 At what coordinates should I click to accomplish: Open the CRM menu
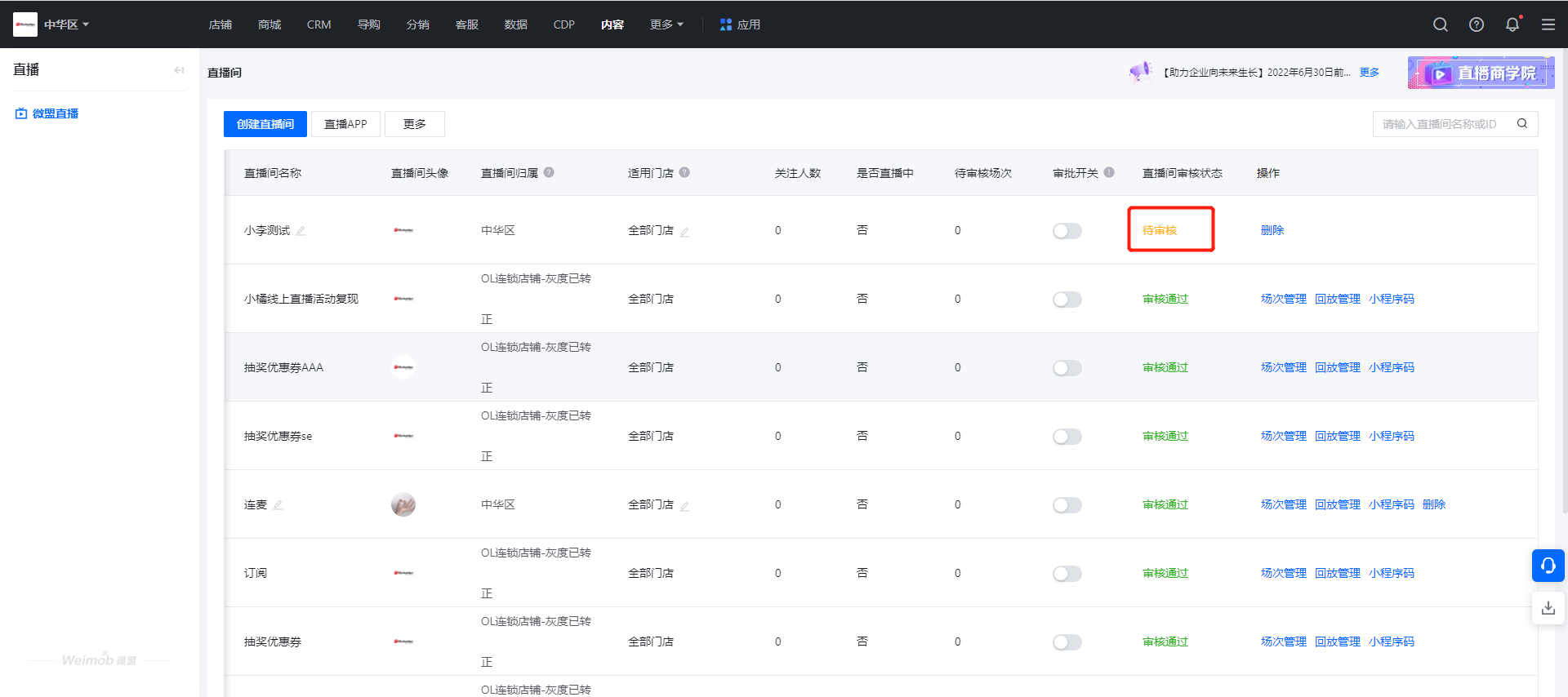pyautogui.click(x=318, y=24)
